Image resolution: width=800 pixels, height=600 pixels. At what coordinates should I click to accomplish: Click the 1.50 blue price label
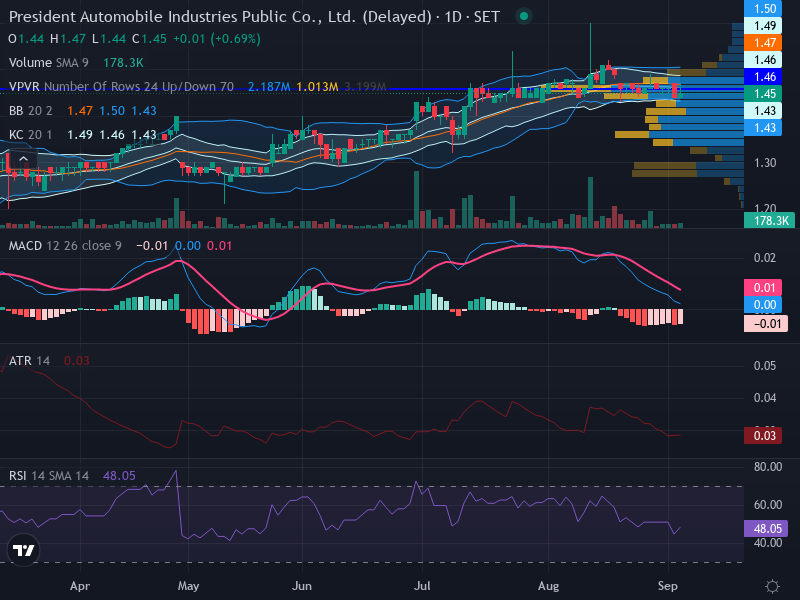pos(763,8)
